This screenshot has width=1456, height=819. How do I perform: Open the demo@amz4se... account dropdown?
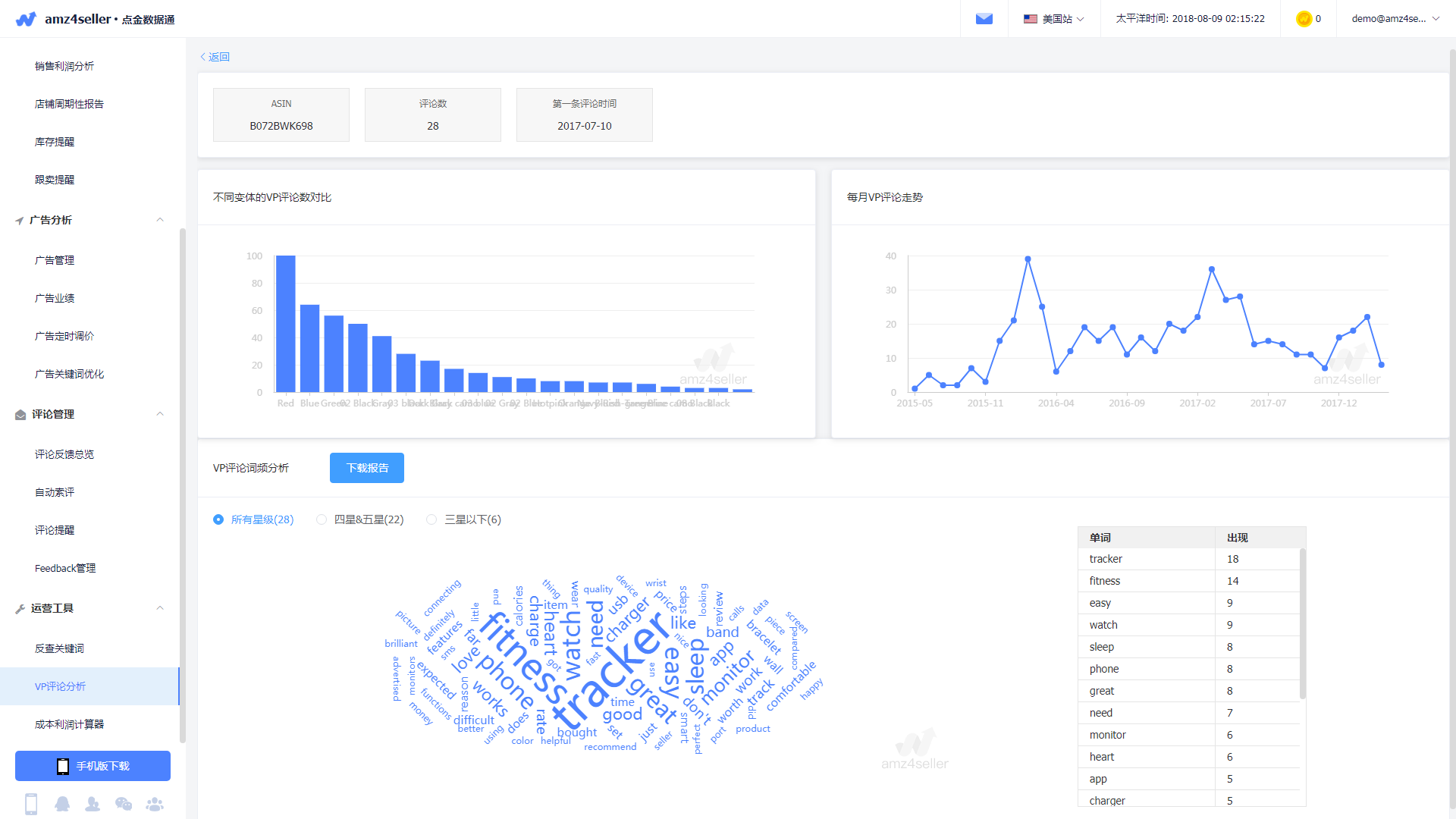point(1395,19)
